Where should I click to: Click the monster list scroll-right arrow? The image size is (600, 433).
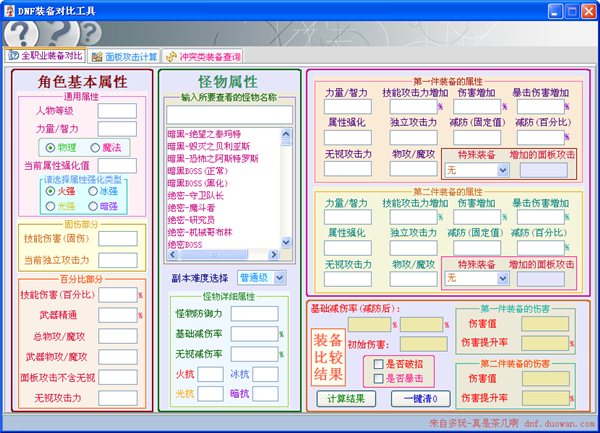[x=273, y=254]
